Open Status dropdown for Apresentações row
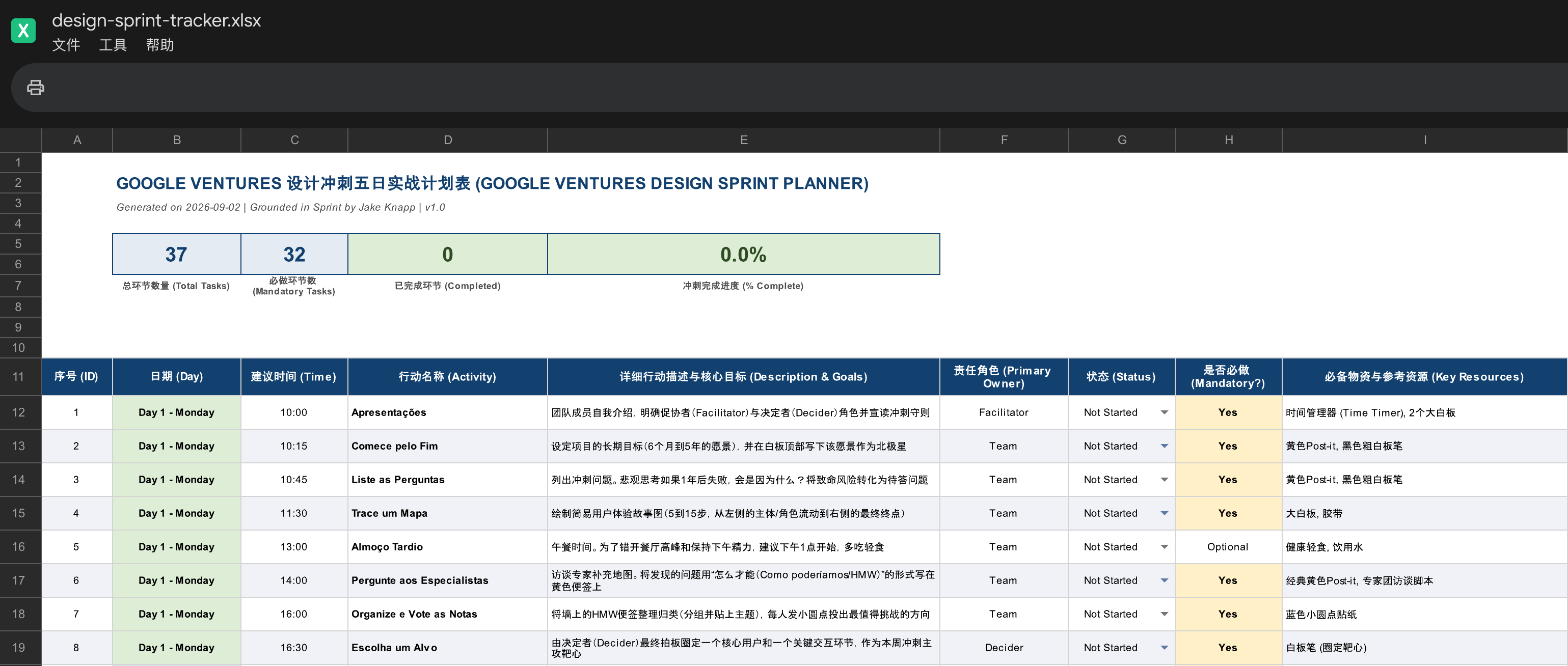Screen dimensions: 1568x666 pyautogui.click(x=1164, y=412)
